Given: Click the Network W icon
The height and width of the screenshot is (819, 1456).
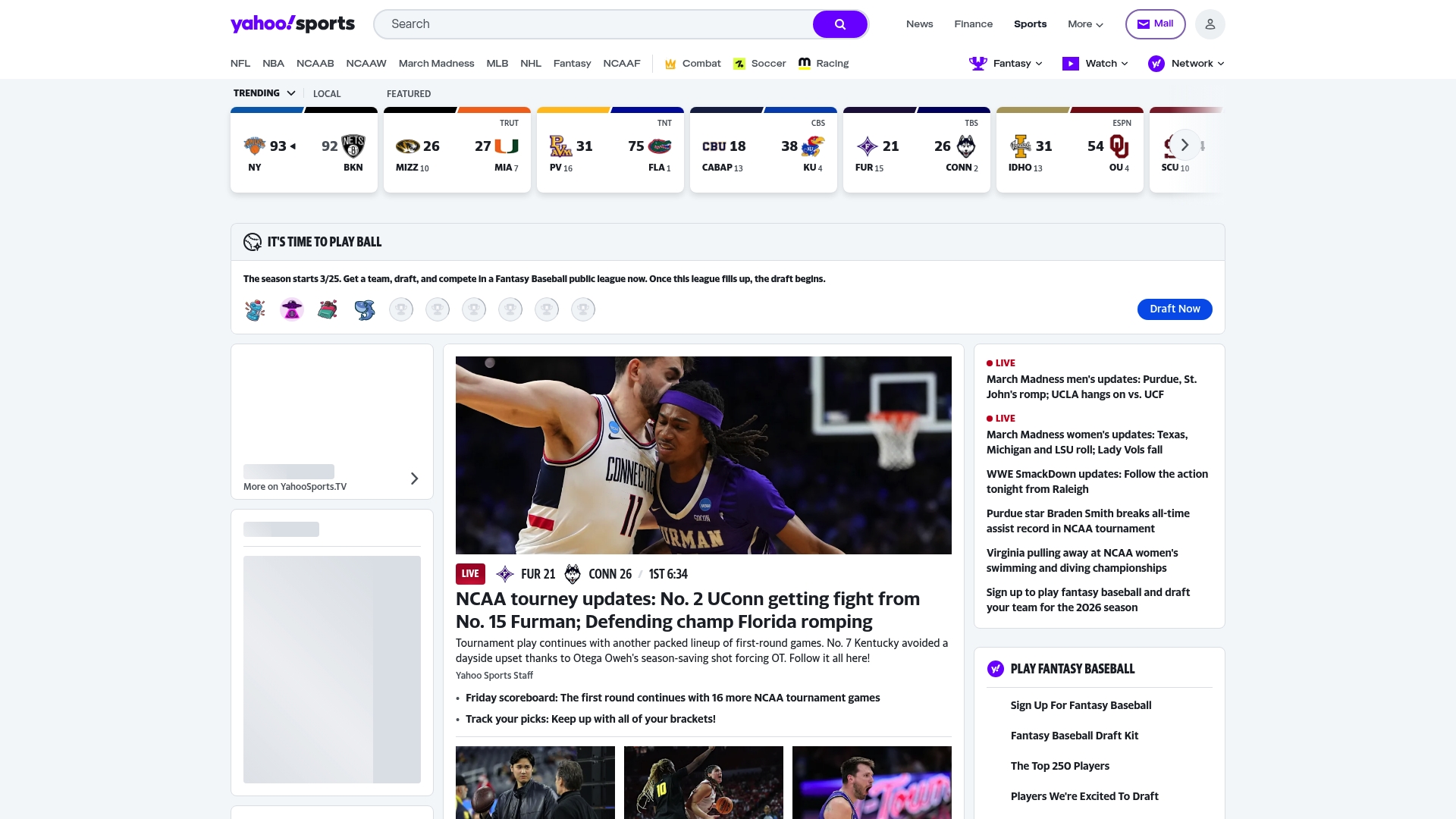Looking at the screenshot, I should 1155,64.
